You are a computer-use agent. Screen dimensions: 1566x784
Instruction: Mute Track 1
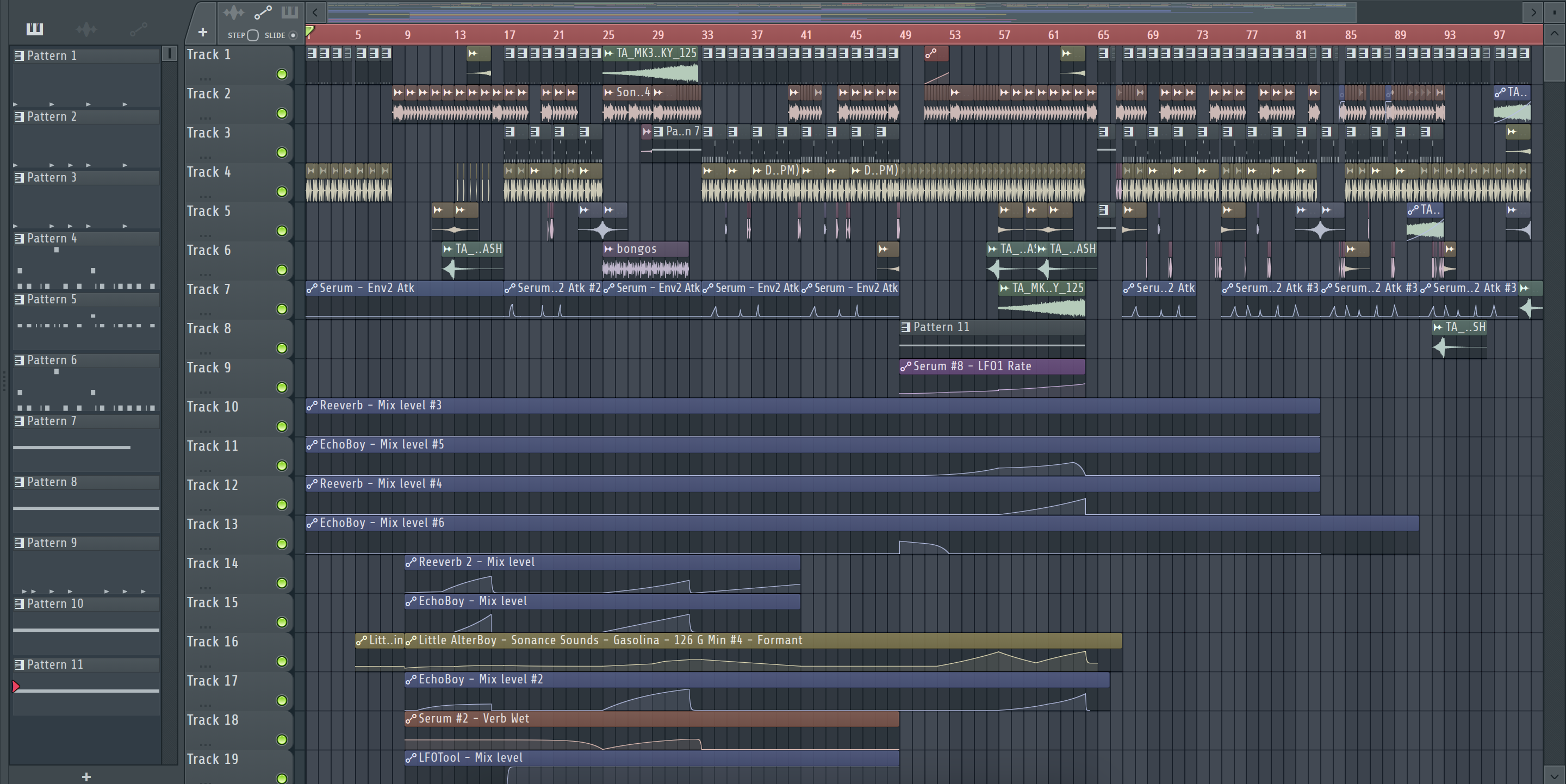coord(282,74)
